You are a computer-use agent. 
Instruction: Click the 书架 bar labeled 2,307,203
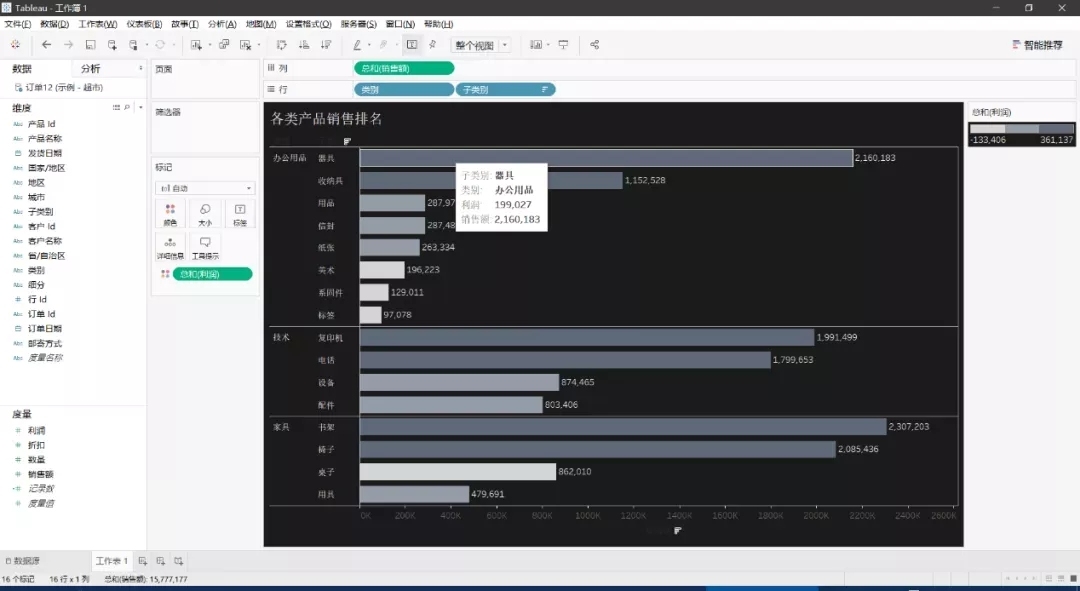click(623, 427)
